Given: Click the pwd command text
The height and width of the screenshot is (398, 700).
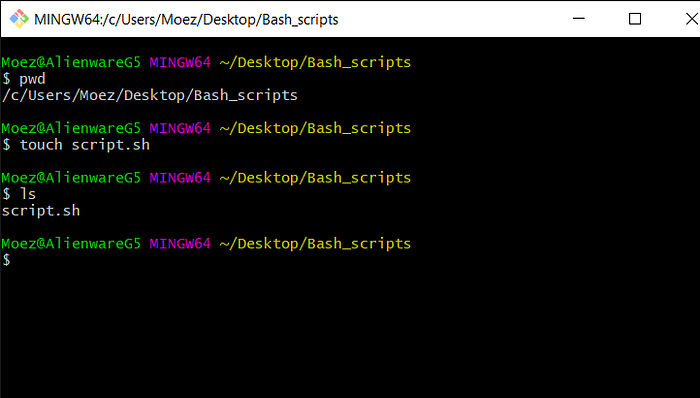Looking at the screenshot, I should (32, 79).
